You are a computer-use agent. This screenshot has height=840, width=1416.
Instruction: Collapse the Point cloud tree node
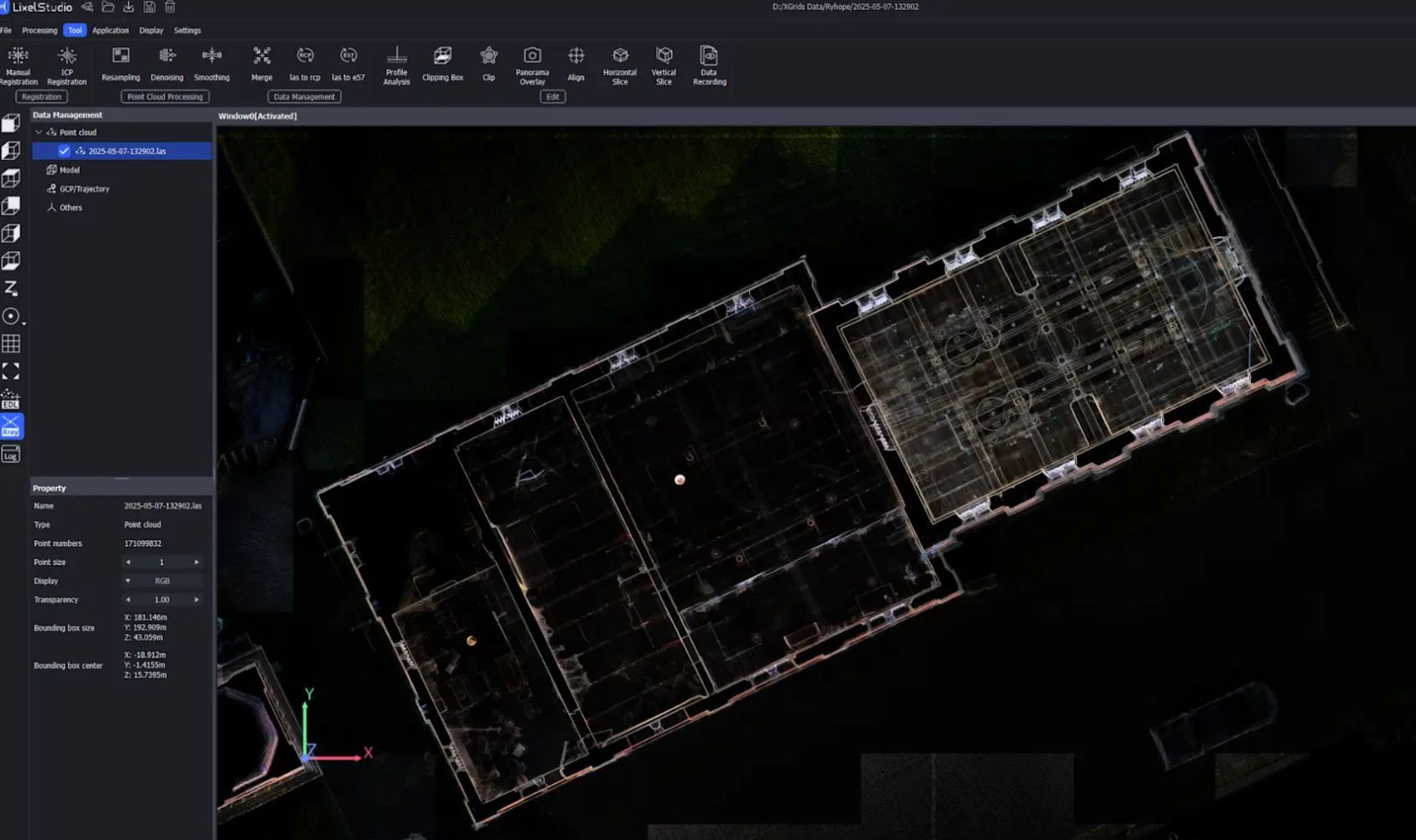point(39,132)
